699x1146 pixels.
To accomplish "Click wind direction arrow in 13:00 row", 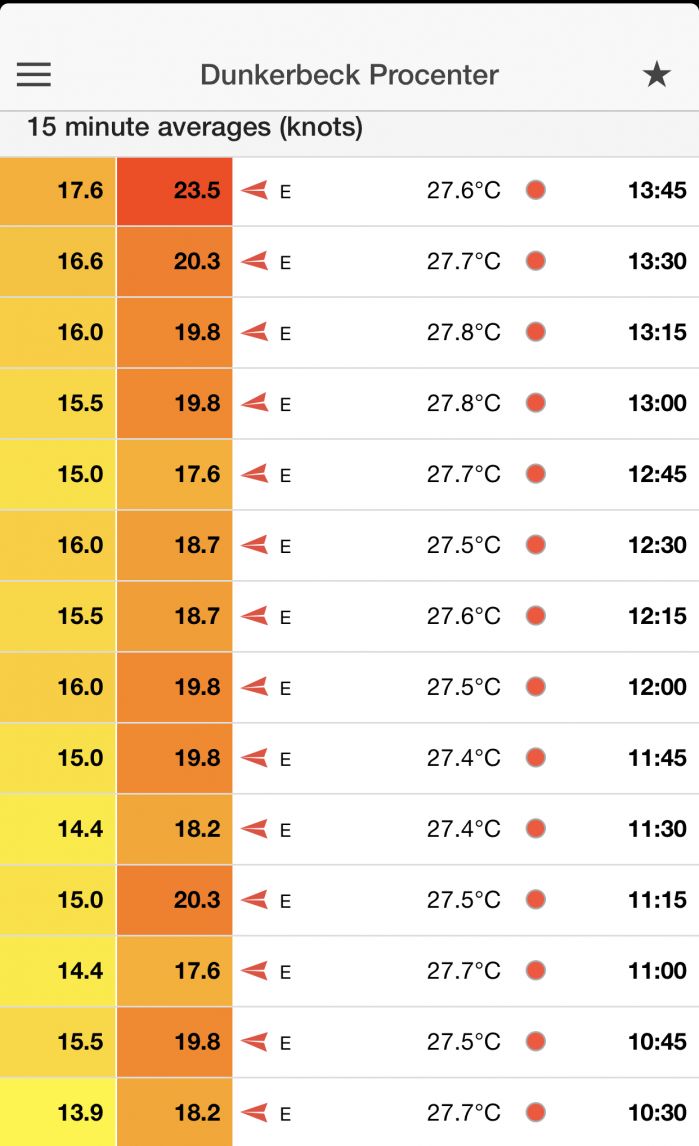I will pos(255,403).
